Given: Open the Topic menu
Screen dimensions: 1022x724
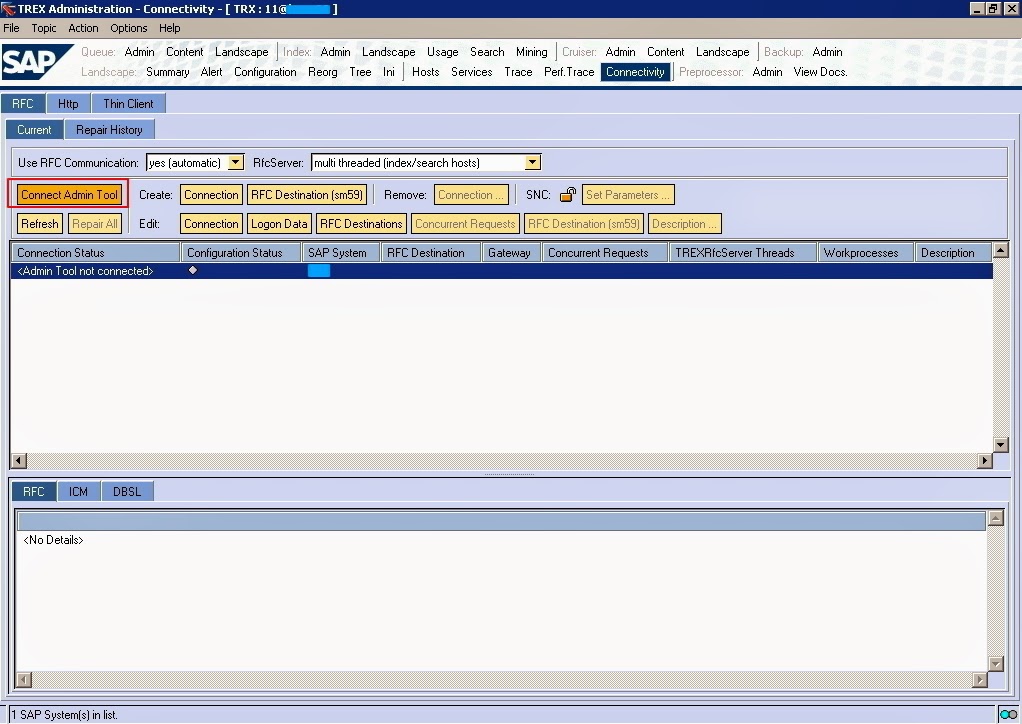Looking at the screenshot, I should [44, 28].
